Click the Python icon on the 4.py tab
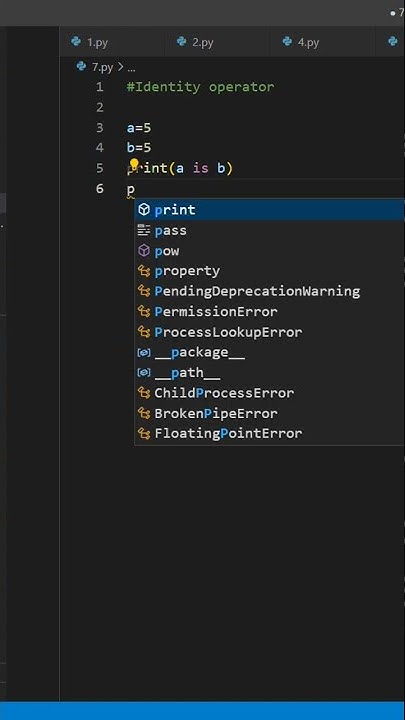This screenshot has width=405, height=720. (x=287, y=42)
